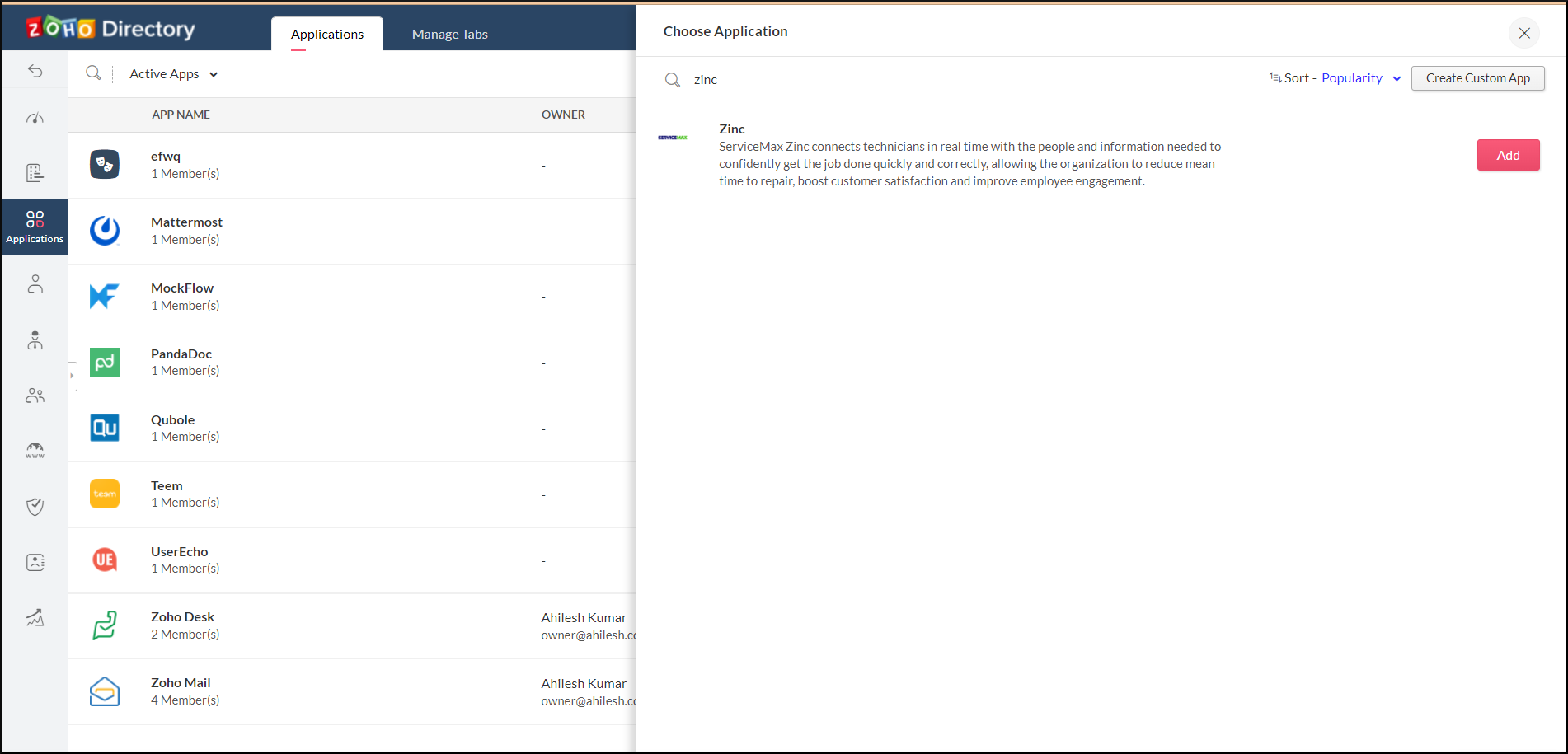Image resolution: width=1568 pixels, height=754 pixels.
Task: Select the Domains www globe icon
Action: [x=35, y=450]
